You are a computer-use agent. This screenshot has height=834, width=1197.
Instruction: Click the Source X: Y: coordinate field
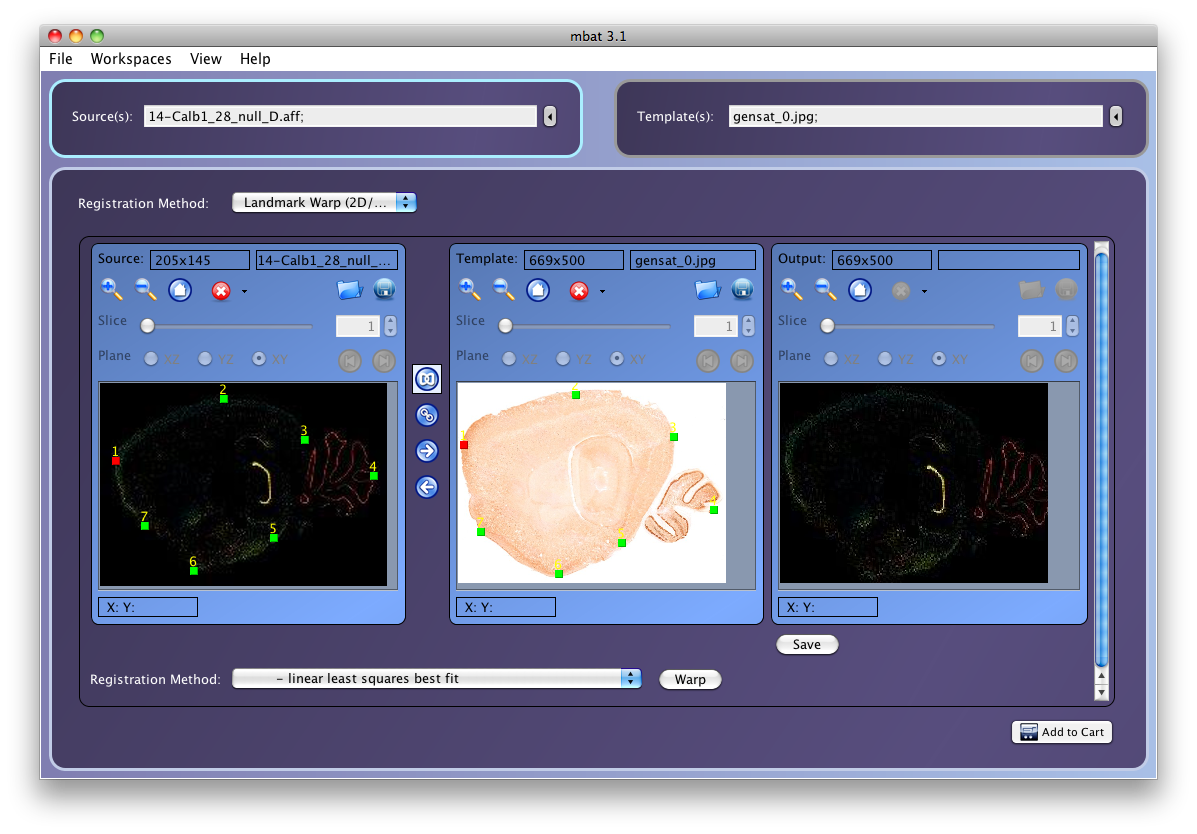148,607
